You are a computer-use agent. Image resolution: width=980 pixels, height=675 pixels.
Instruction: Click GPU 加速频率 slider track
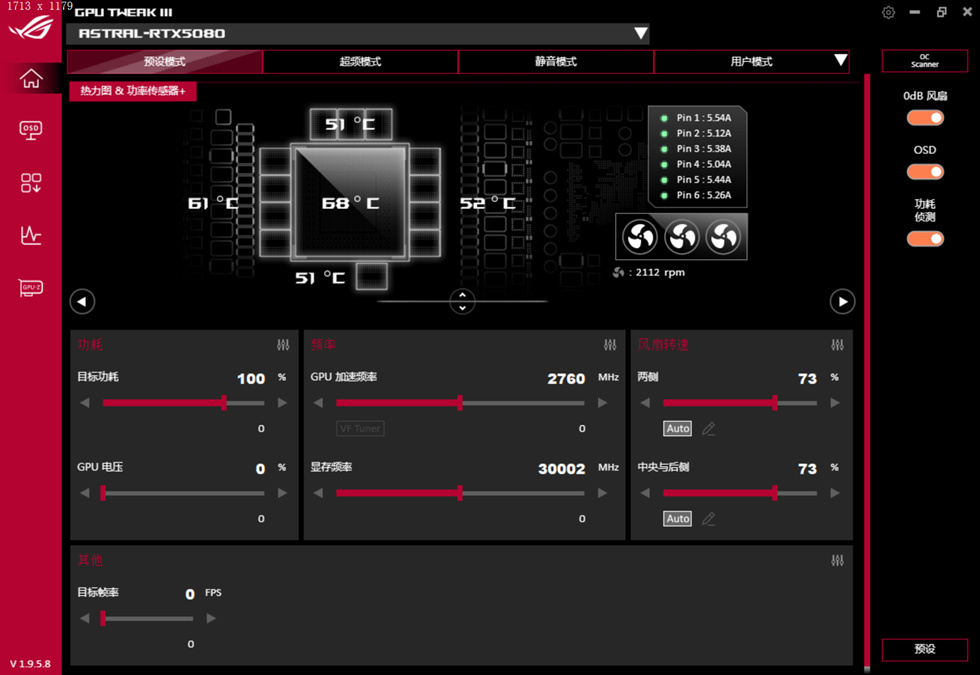(x=460, y=403)
